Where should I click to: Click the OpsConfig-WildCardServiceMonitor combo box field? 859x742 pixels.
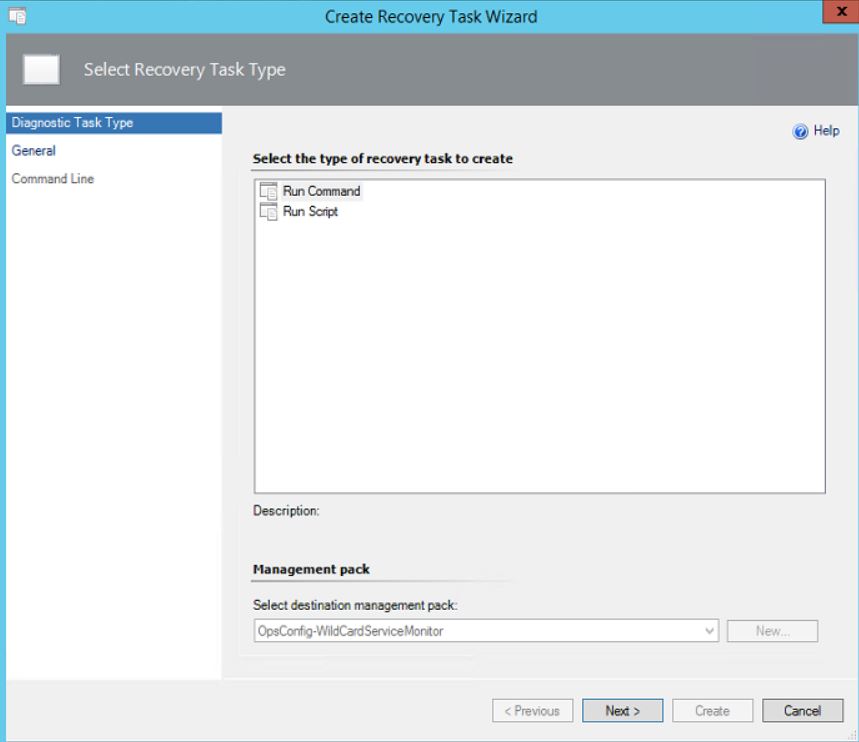click(486, 631)
